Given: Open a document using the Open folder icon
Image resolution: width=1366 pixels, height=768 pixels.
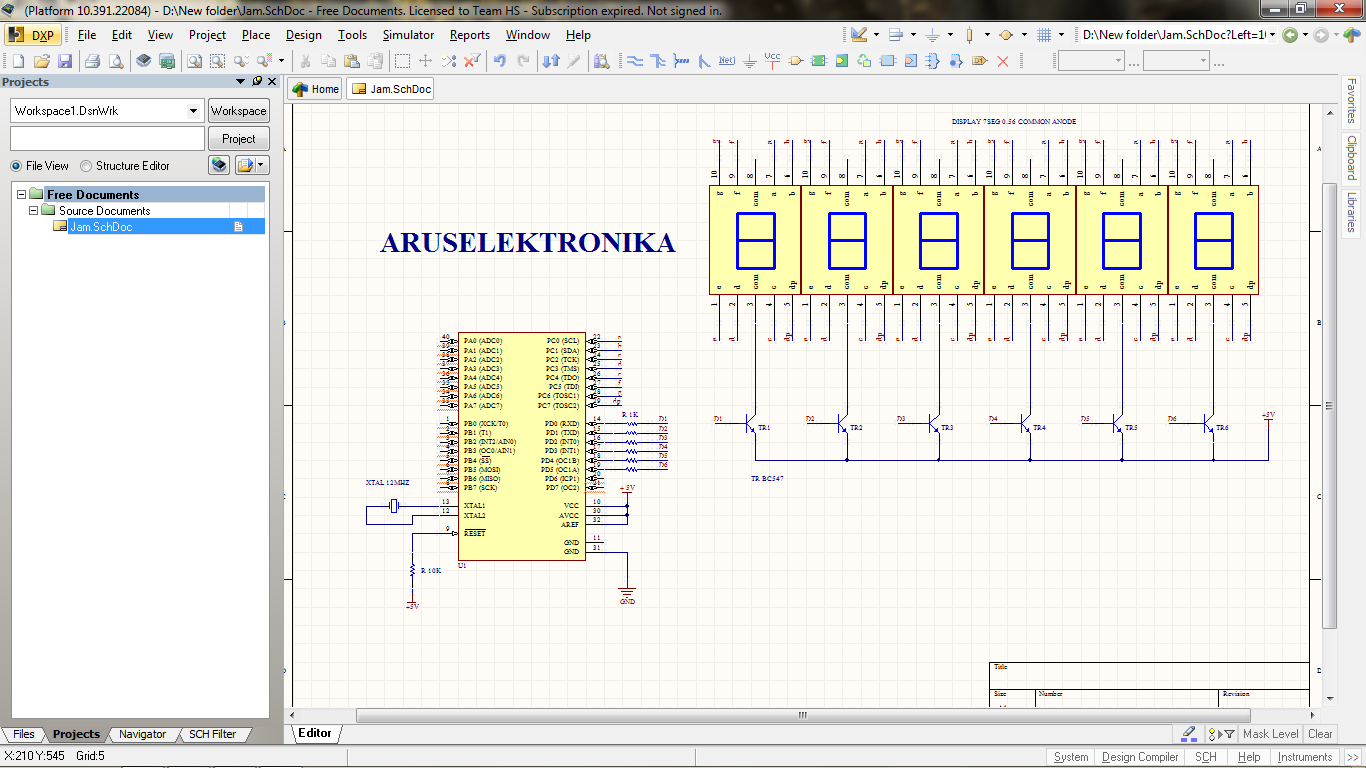Looking at the screenshot, I should pos(40,60).
